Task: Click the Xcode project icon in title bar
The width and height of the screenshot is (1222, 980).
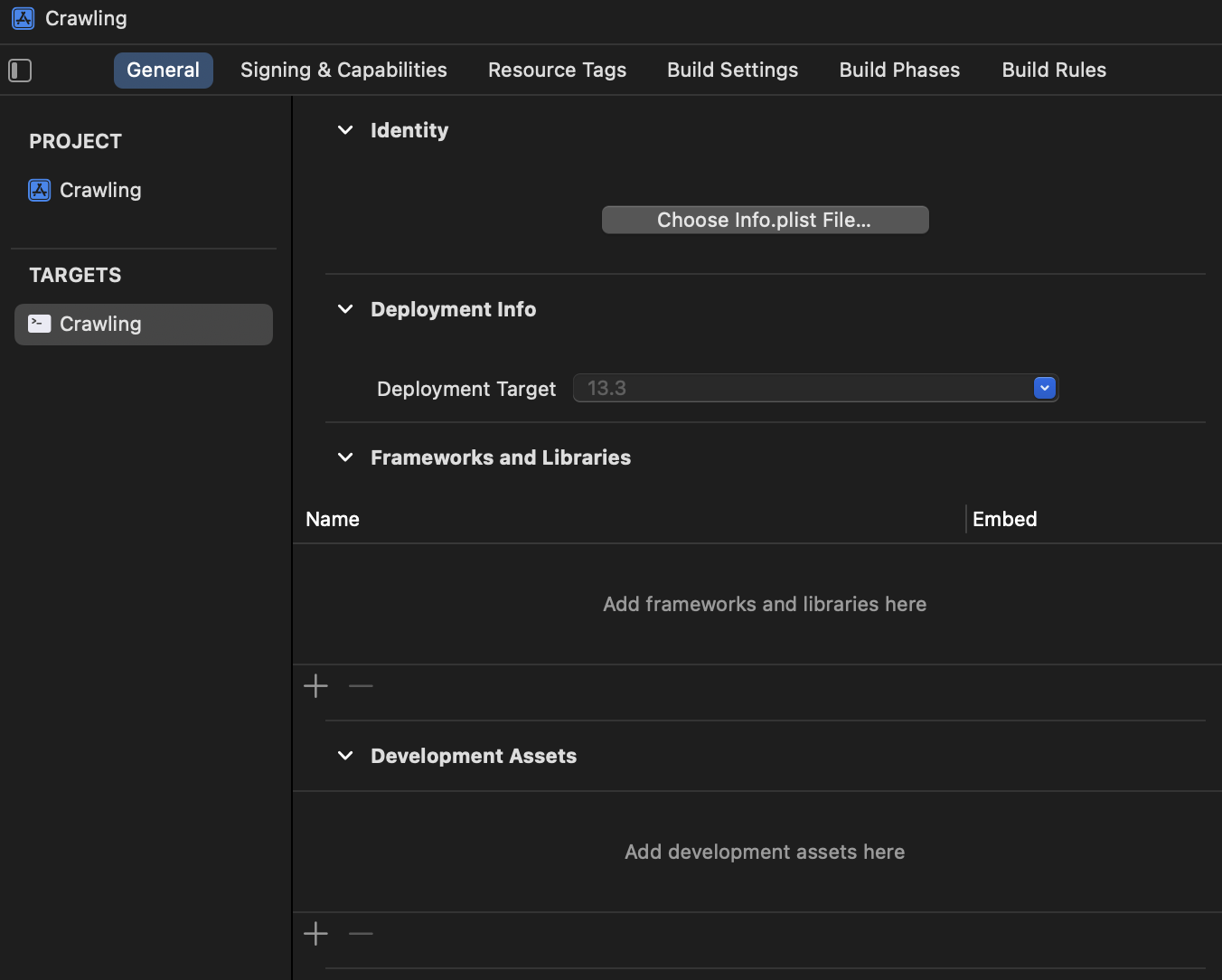Action: click(23, 18)
